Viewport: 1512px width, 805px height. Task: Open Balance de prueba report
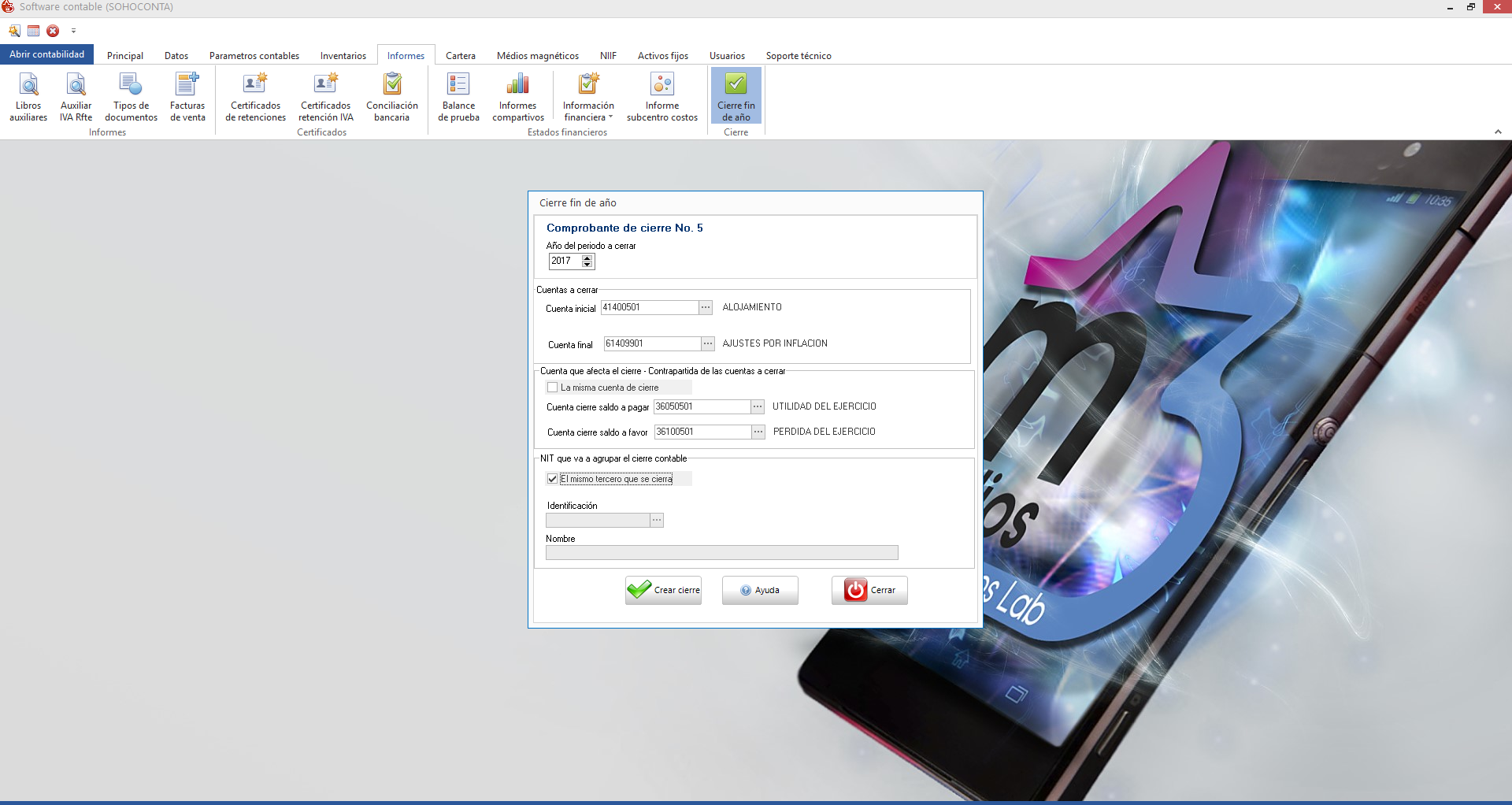tap(458, 96)
